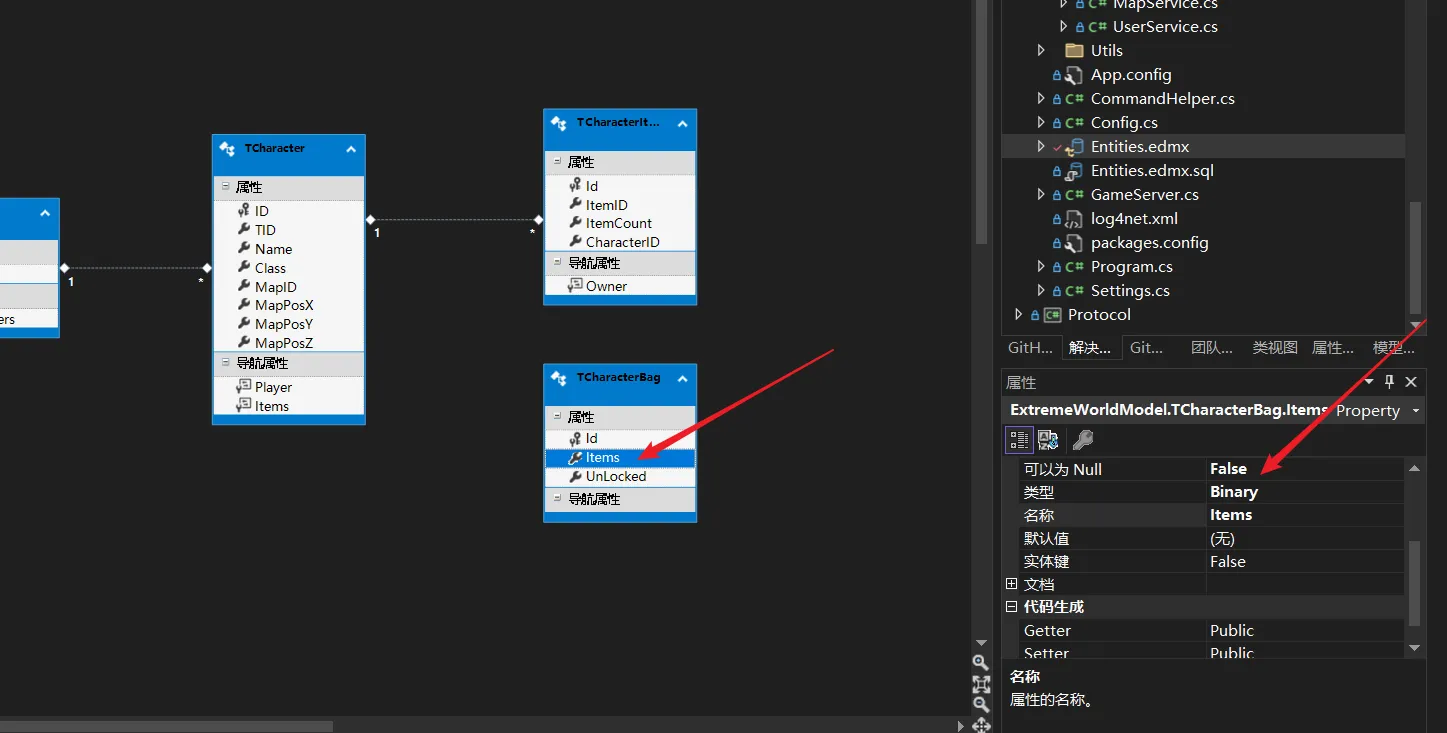
Task: Toggle the TCharacterIt... entity collapse chevron
Action: click(682, 123)
